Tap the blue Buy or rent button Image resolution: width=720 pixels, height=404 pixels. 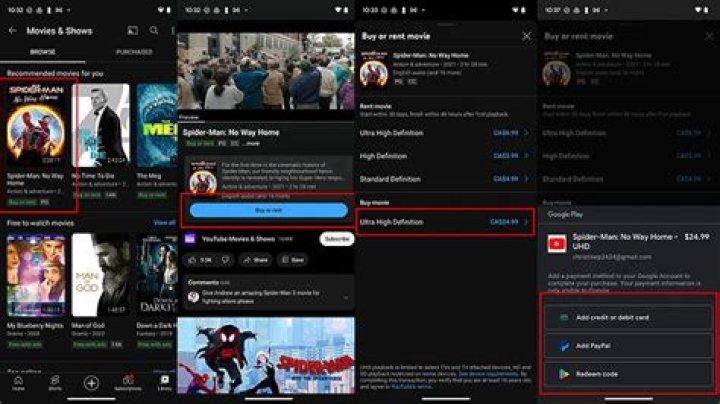[x=269, y=210]
